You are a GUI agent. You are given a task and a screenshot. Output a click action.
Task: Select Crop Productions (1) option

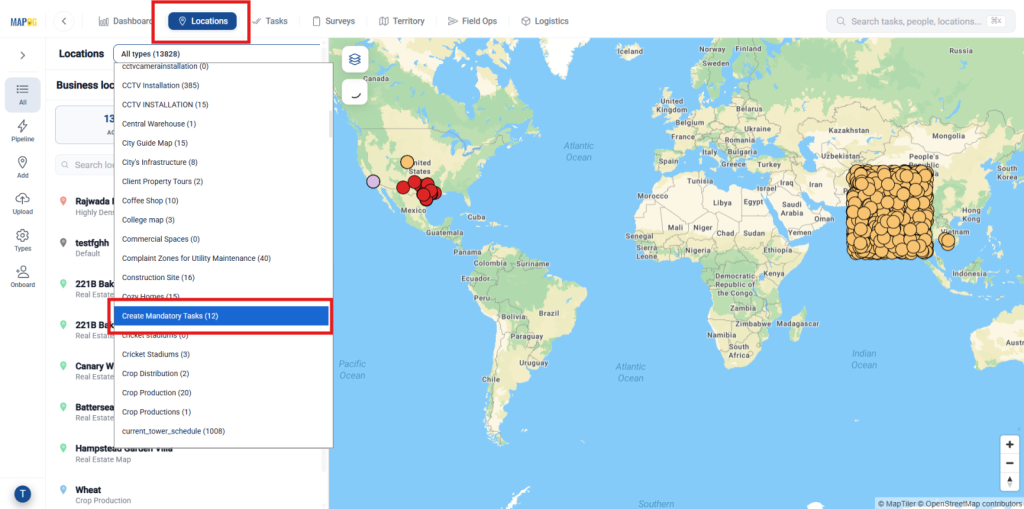click(223, 412)
